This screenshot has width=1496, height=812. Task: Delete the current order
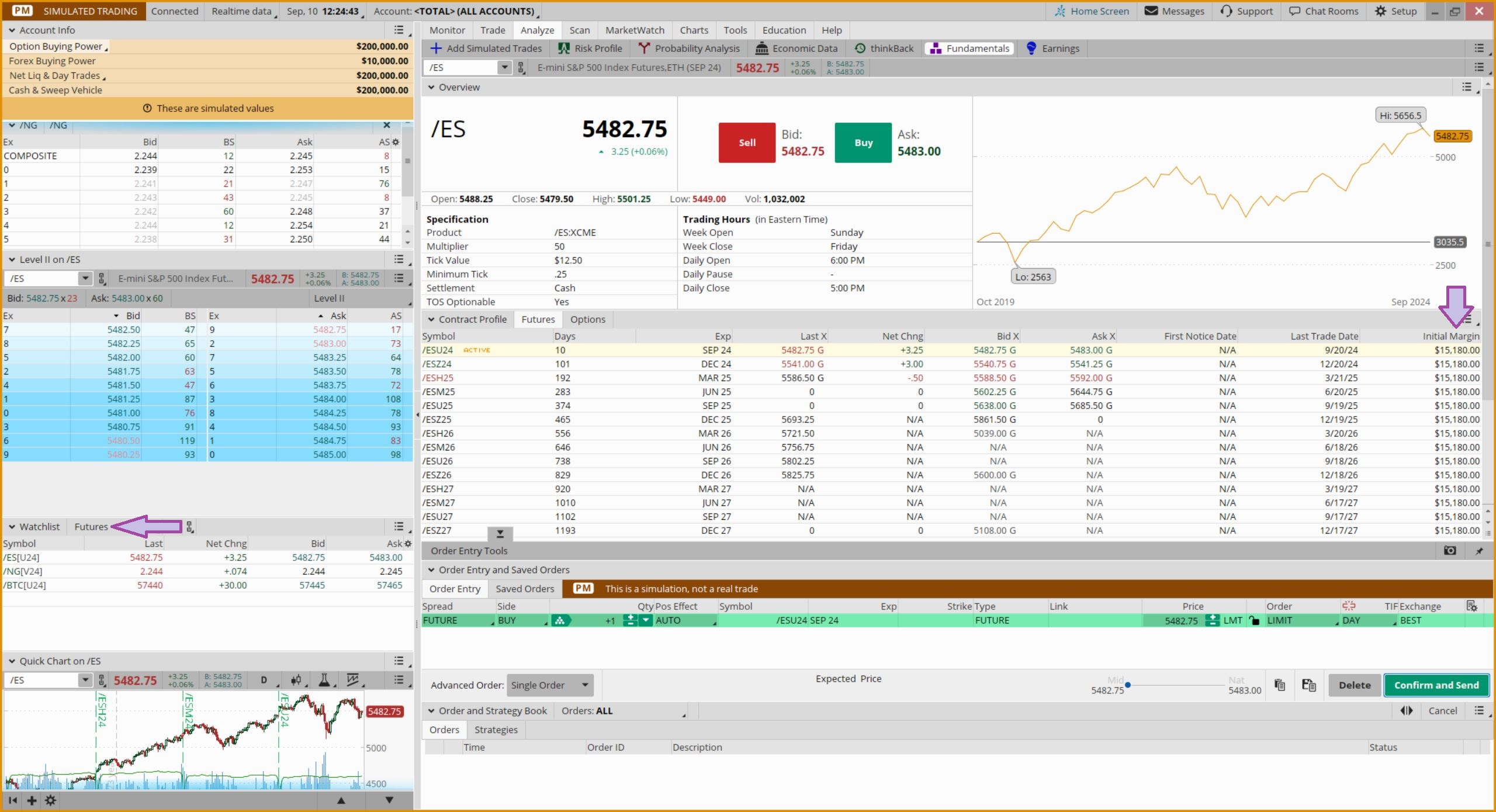coord(1355,685)
